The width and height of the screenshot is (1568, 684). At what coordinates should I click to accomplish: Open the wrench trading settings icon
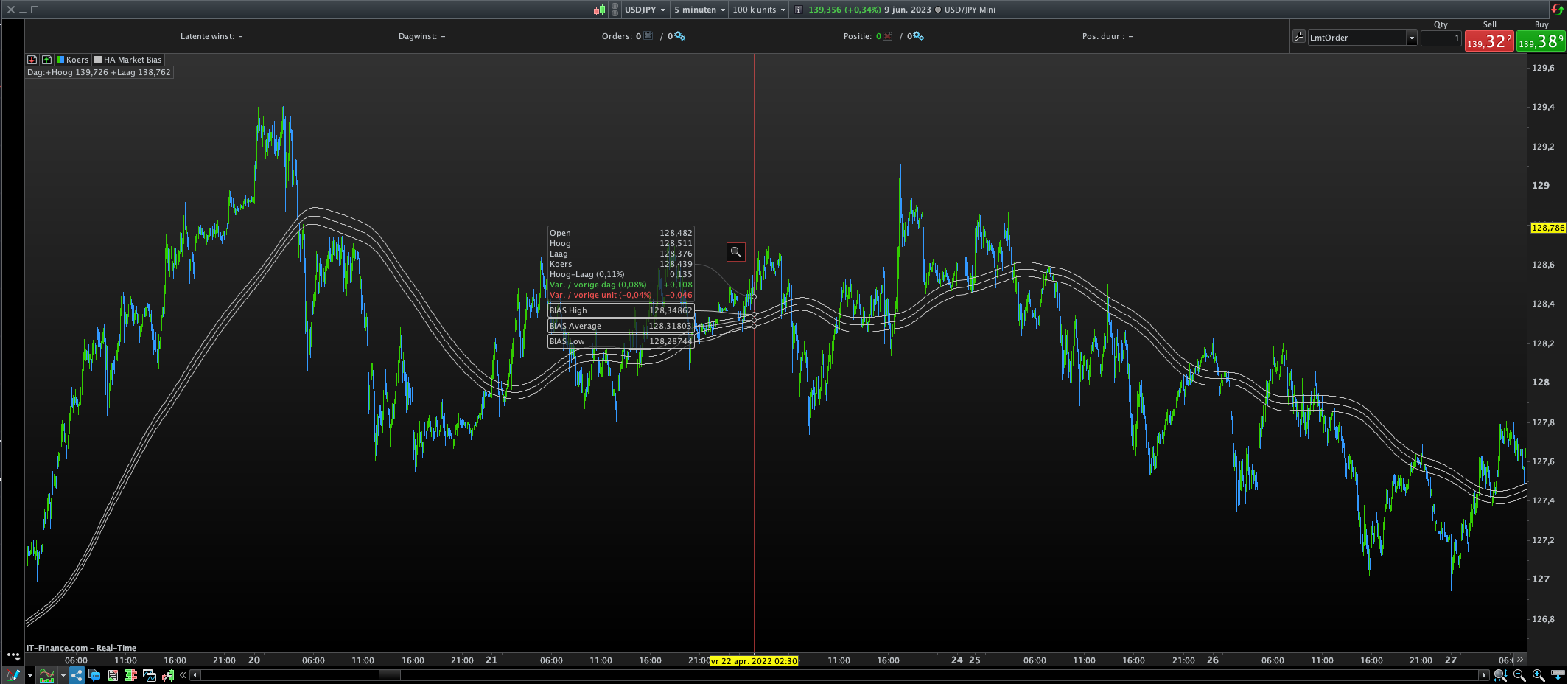(x=168, y=675)
